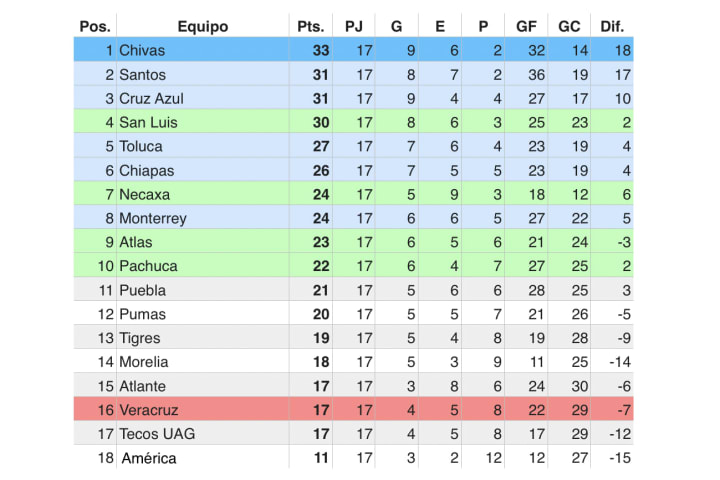Click the Equipo column header

click(202, 27)
